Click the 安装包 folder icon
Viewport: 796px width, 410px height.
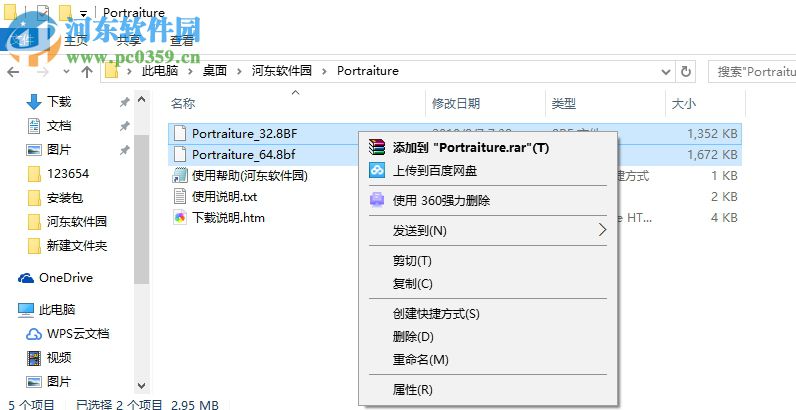coord(34,198)
